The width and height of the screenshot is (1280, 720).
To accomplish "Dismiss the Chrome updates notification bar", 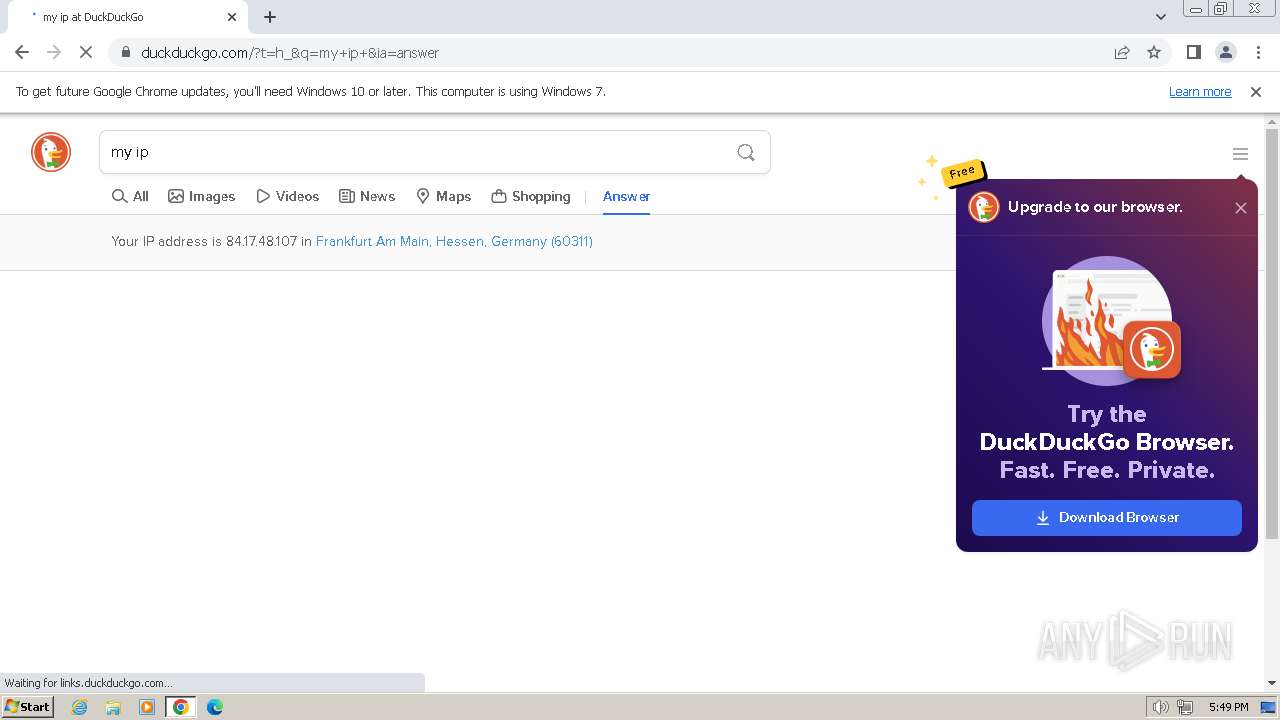I will click(1256, 92).
